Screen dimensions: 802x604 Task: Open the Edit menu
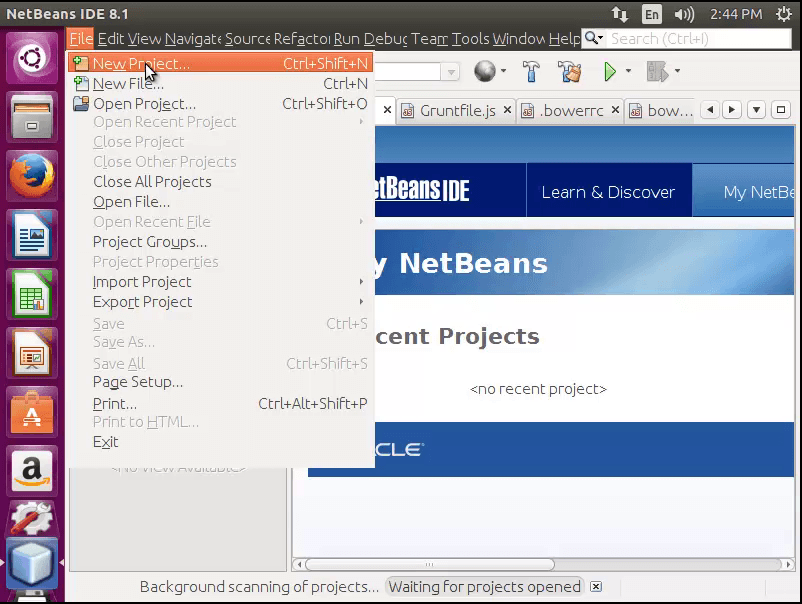coord(111,39)
